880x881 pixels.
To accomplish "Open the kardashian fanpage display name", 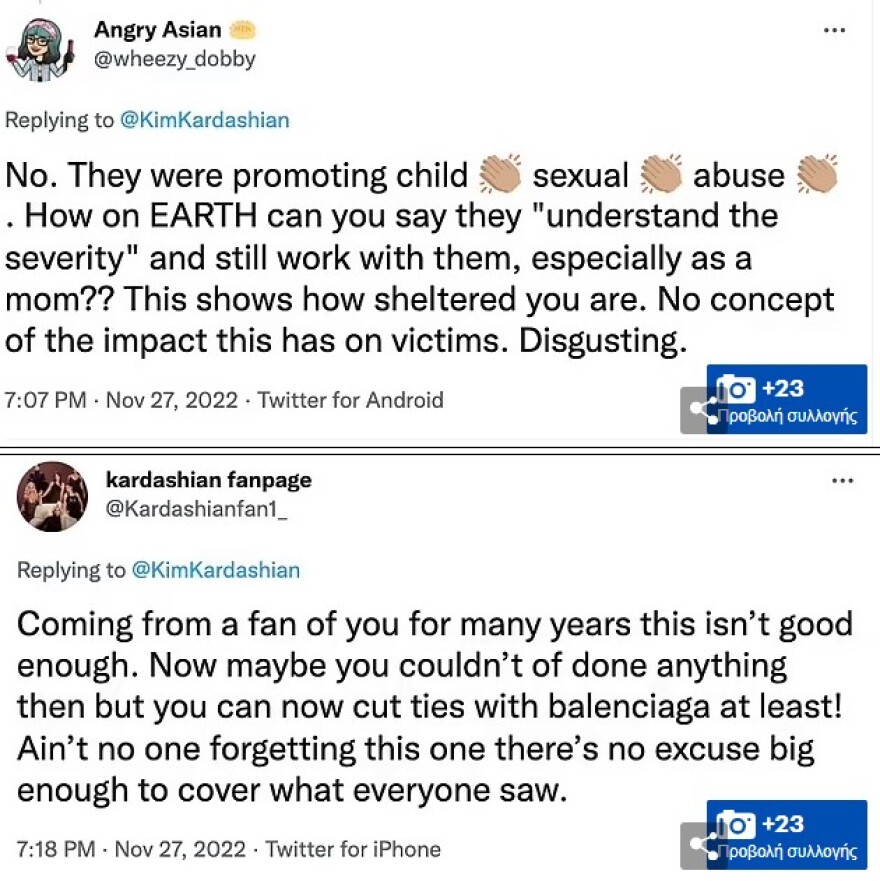I will pos(208,480).
